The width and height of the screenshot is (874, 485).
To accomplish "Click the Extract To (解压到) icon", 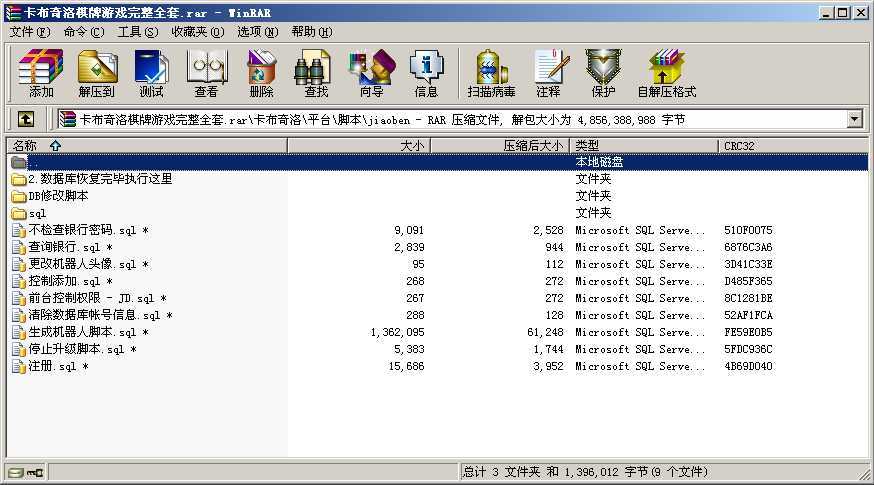I will click(97, 73).
